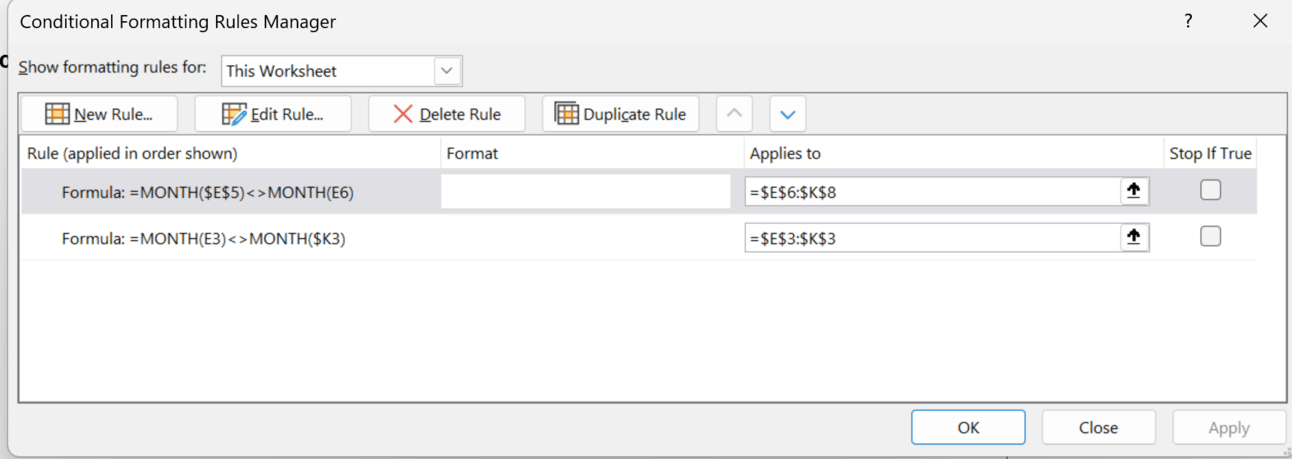The height and width of the screenshot is (459, 1292).
Task: Select the MONTH(E3)<>MONTH($K3) rule row
Action: click(x=639, y=237)
